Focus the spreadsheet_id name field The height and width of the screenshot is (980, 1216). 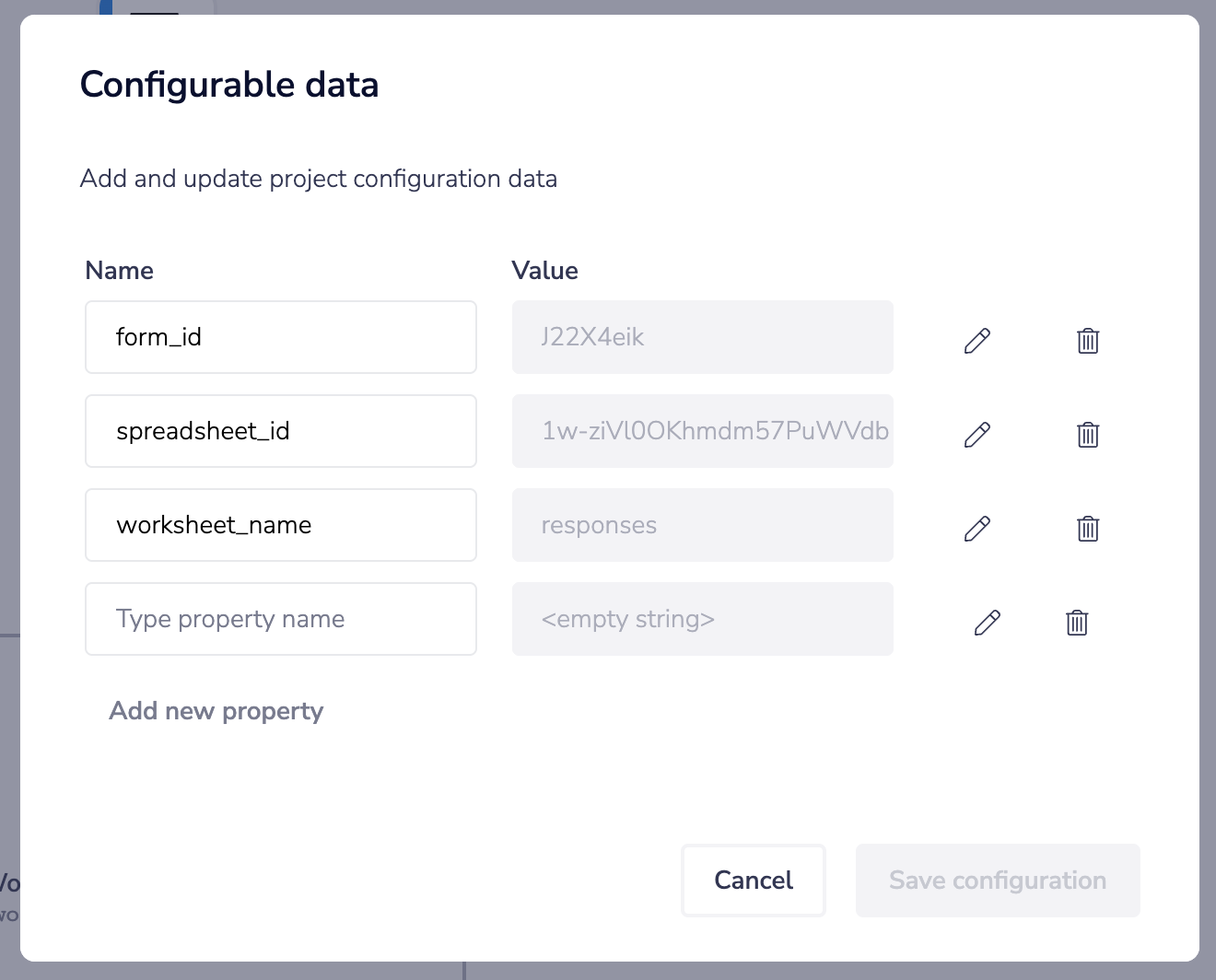coord(280,431)
